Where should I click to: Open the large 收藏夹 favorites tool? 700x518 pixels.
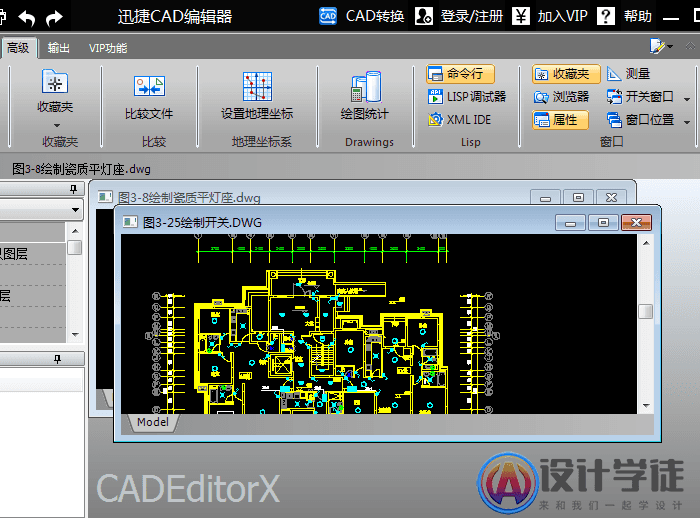click(55, 91)
